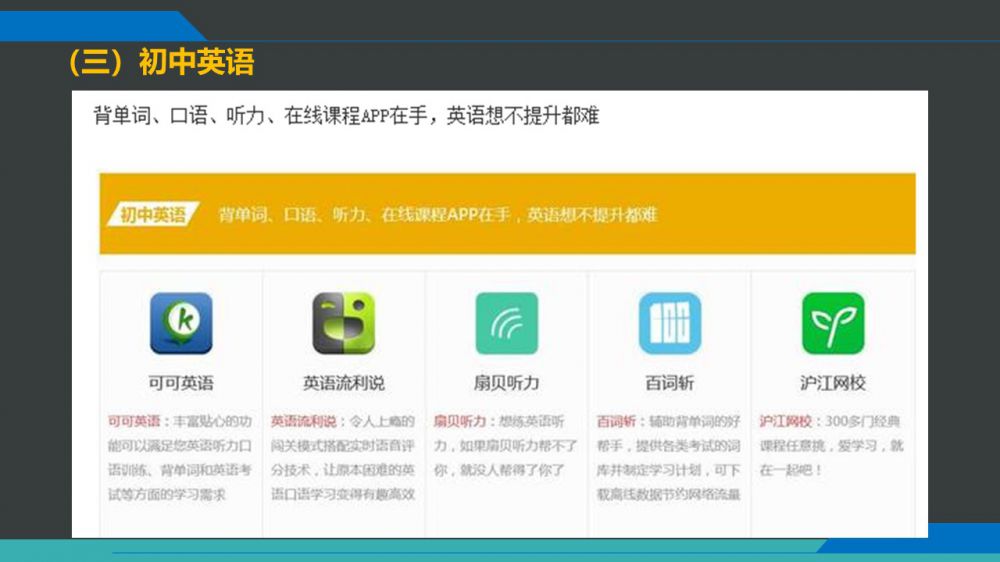Image resolution: width=1000 pixels, height=562 pixels.
Task: Select the 可可英语 app name label
Action: pyautogui.click(x=181, y=383)
